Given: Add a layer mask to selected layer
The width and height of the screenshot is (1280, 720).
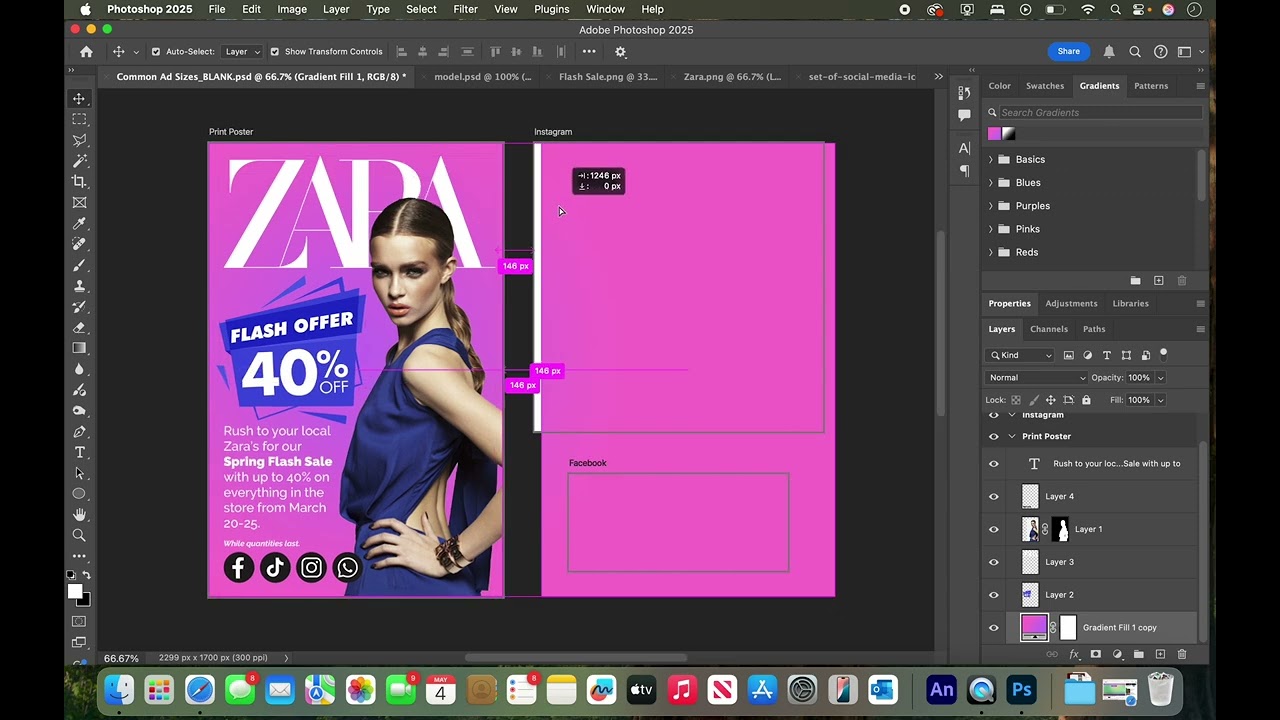Looking at the screenshot, I should [x=1096, y=655].
